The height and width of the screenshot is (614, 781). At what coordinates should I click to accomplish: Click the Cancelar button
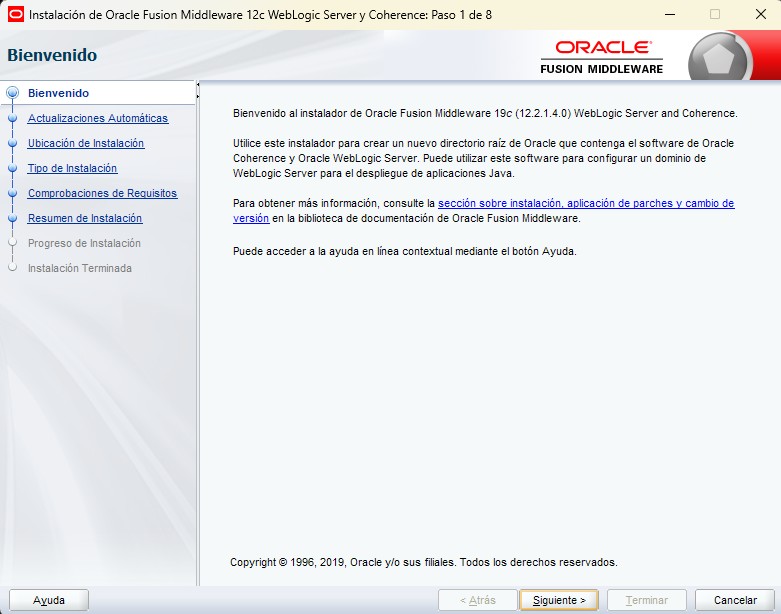point(735,600)
